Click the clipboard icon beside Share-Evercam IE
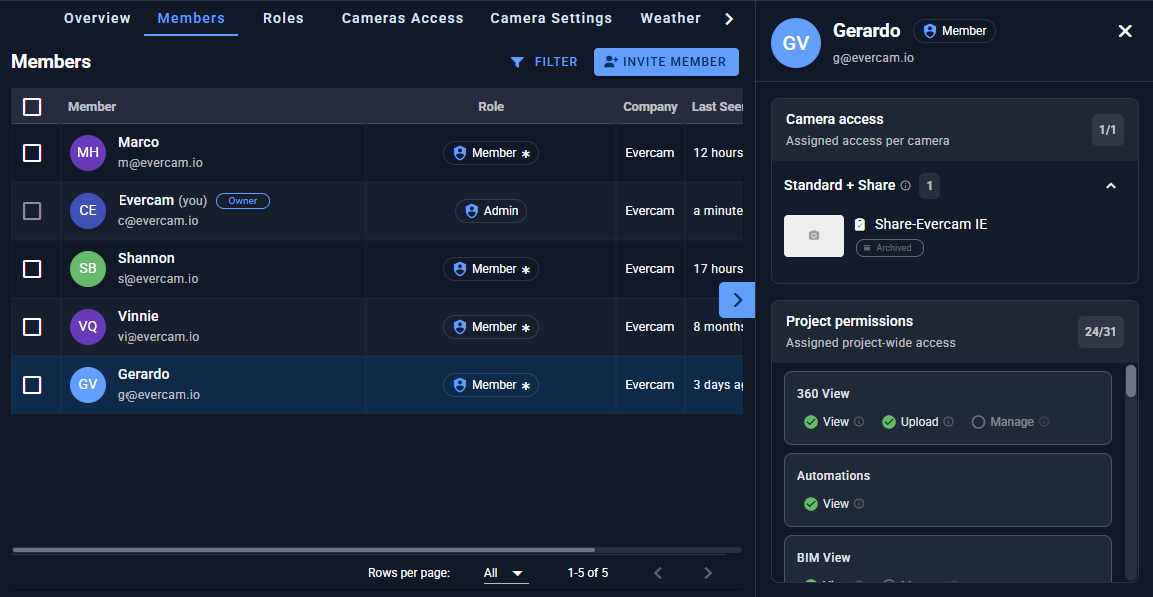This screenshot has height=597, width=1153. point(860,225)
